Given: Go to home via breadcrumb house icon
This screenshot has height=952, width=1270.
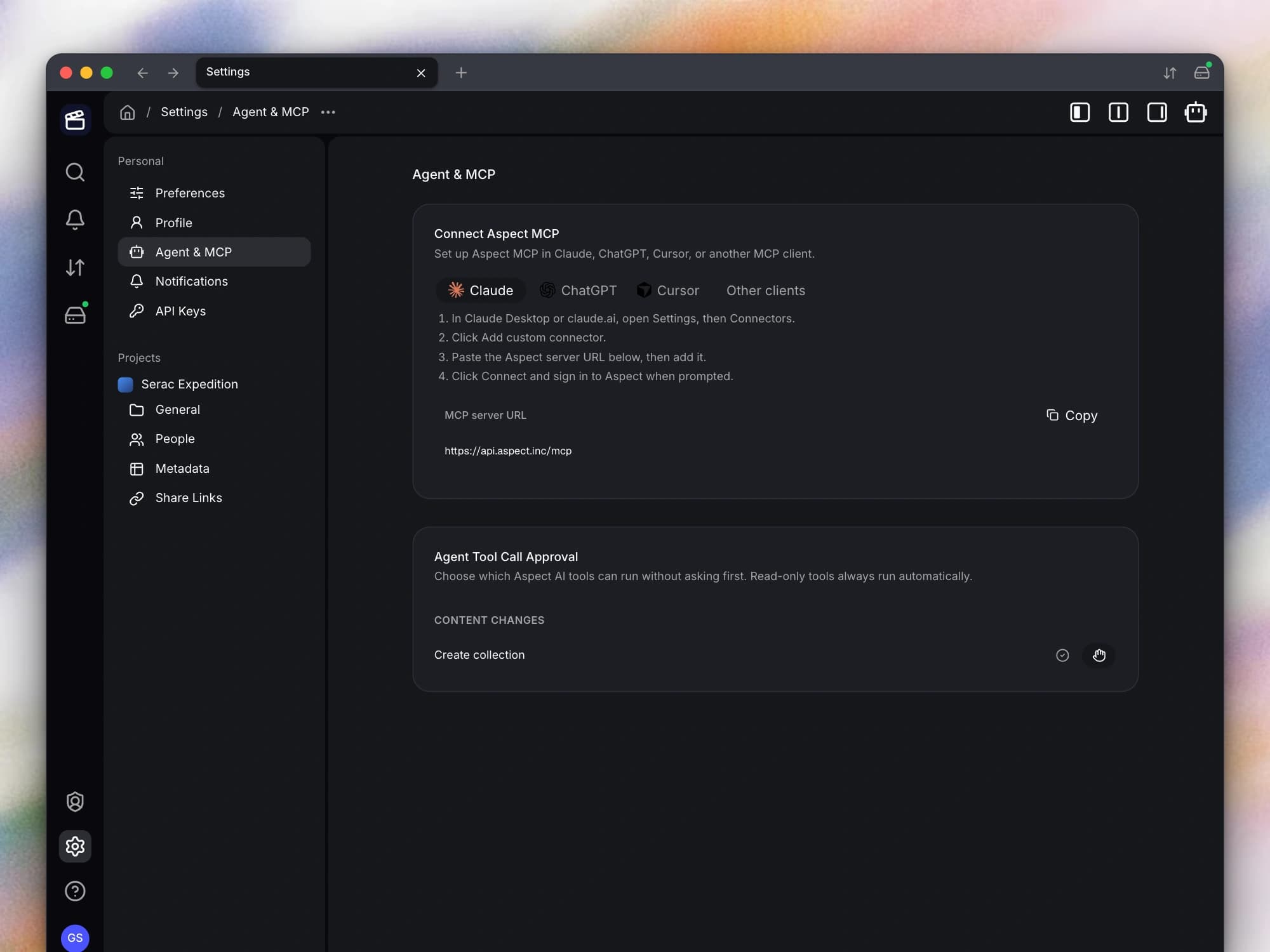Looking at the screenshot, I should click(128, 112).
